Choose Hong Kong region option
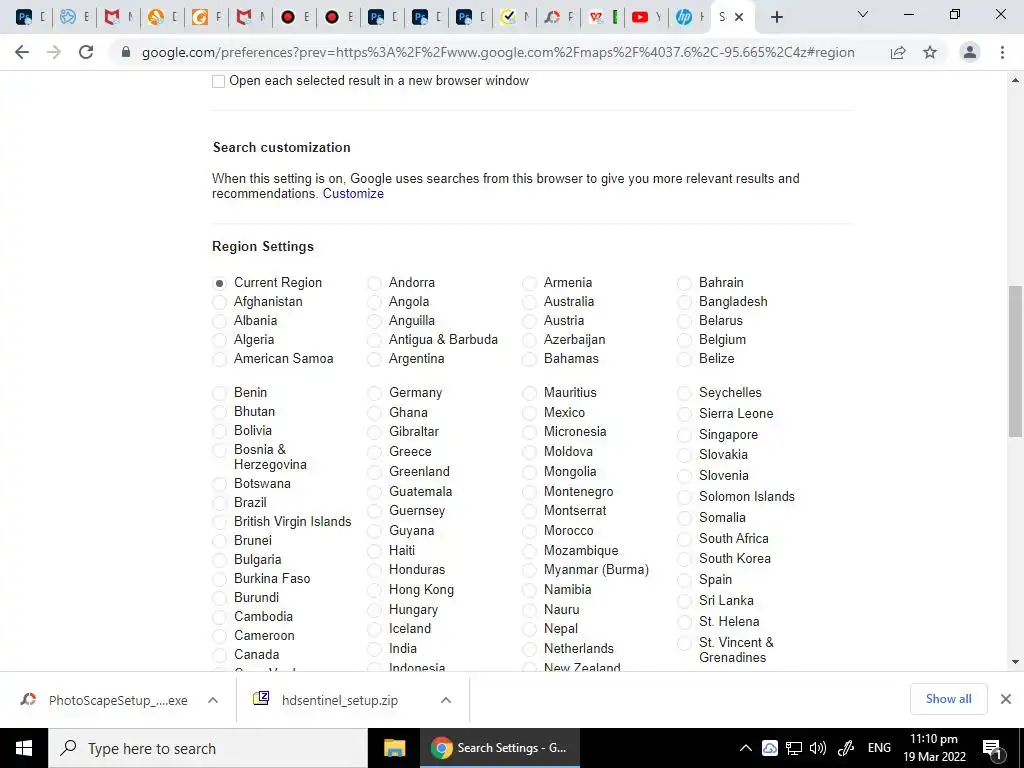 [x=374, y=590]
